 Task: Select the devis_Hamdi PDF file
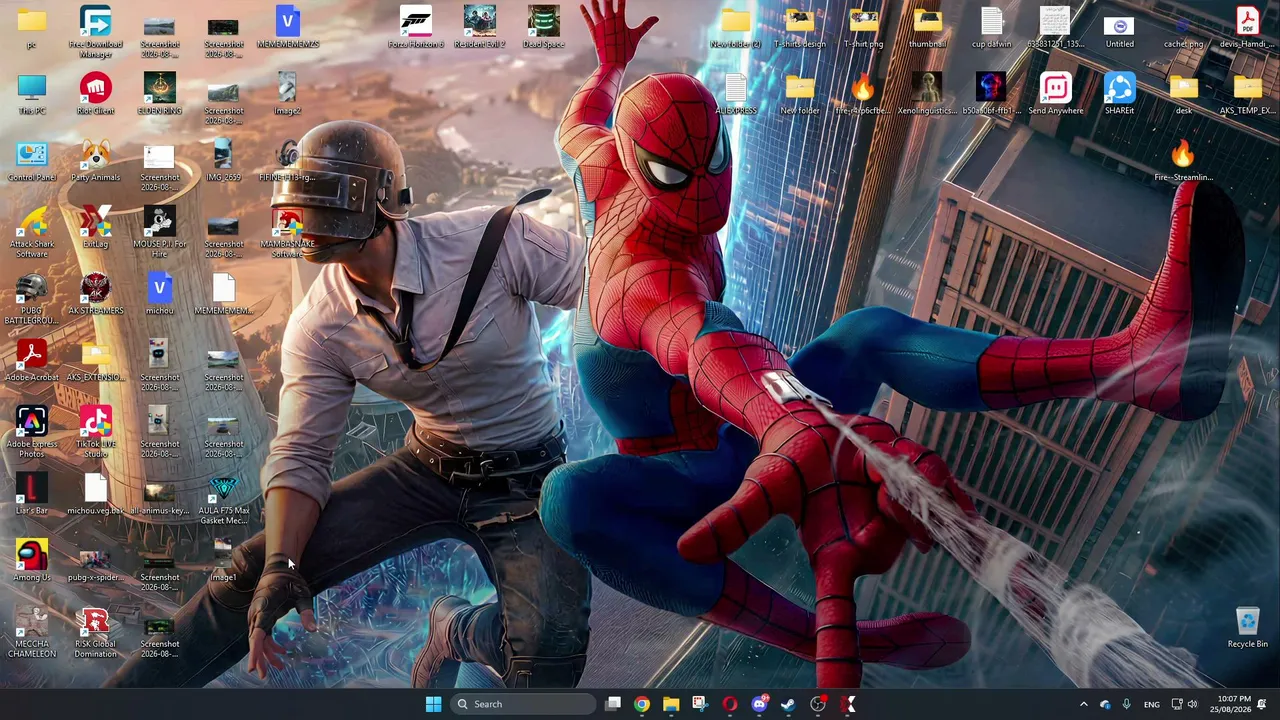tap(1247, 28)
